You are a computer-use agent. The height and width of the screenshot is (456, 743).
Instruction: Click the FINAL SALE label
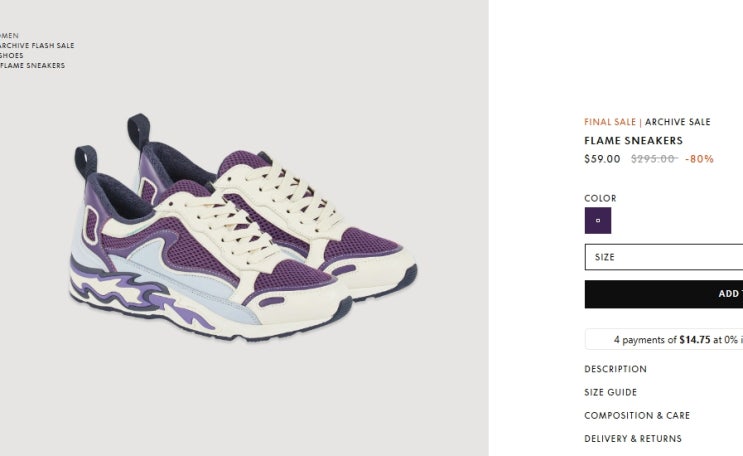pos(610,122)
